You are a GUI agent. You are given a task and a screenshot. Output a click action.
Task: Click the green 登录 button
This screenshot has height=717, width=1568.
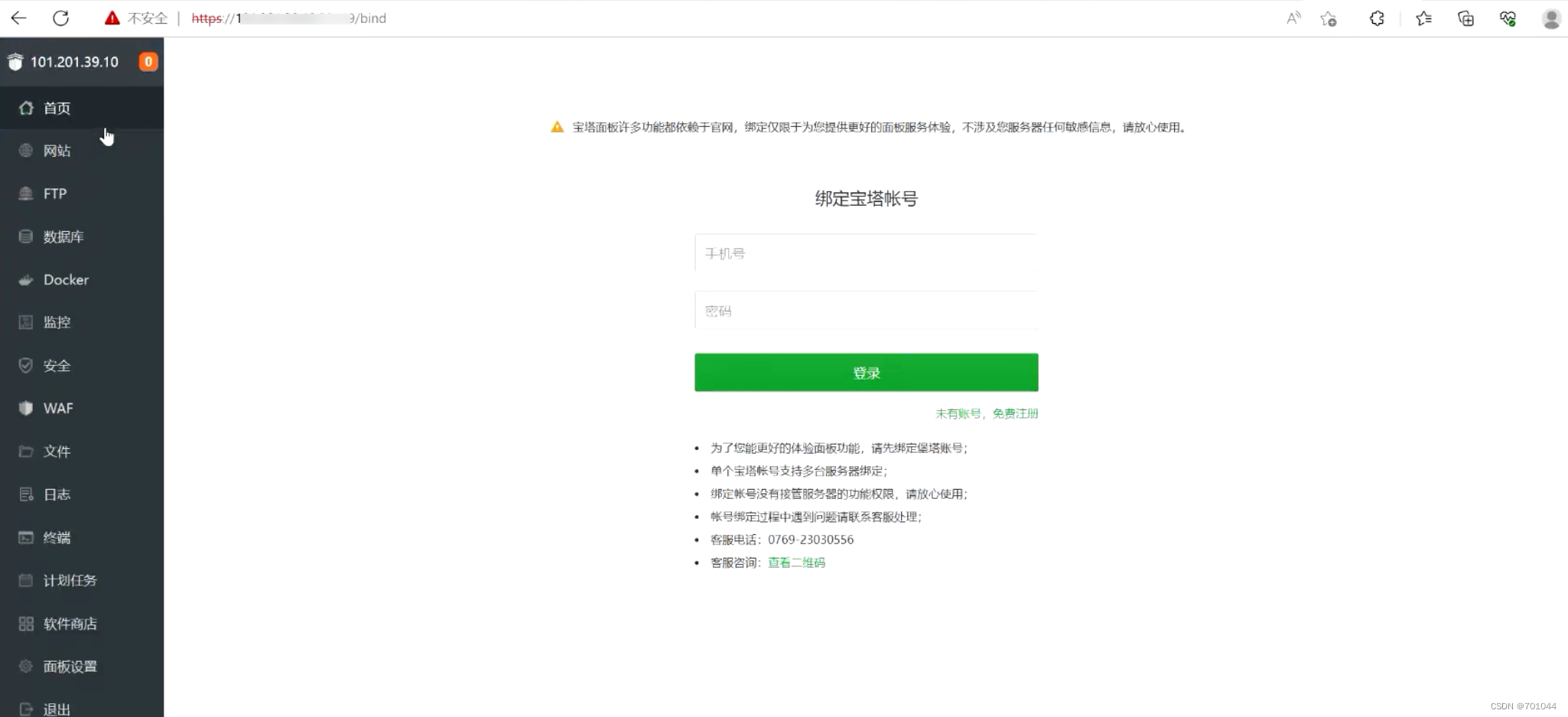(x=866, y=373)
